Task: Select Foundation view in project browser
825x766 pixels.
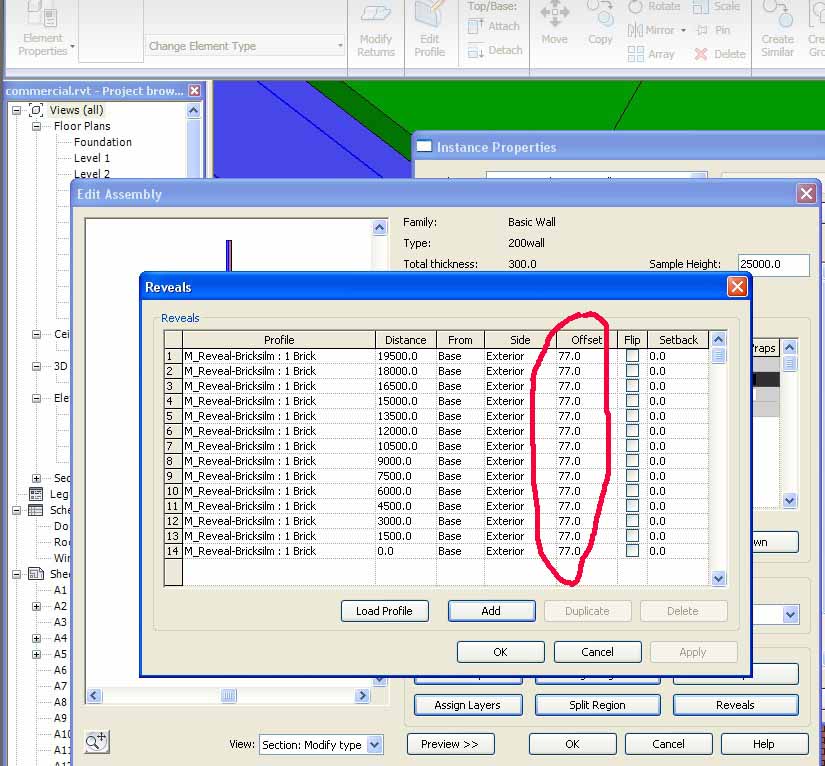Action: tap(103, 142)
